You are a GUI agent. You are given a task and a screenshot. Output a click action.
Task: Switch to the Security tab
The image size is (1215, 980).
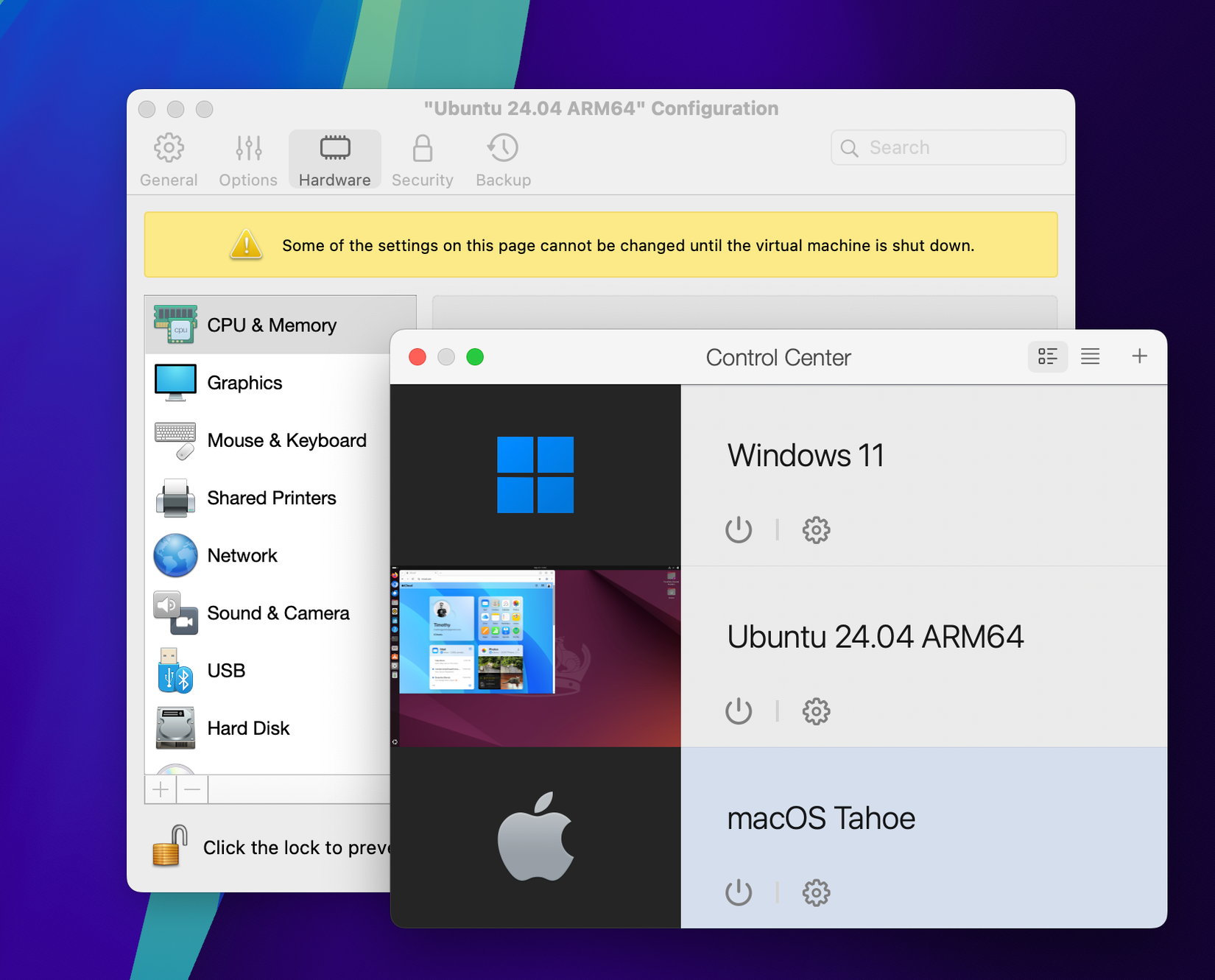422,158
